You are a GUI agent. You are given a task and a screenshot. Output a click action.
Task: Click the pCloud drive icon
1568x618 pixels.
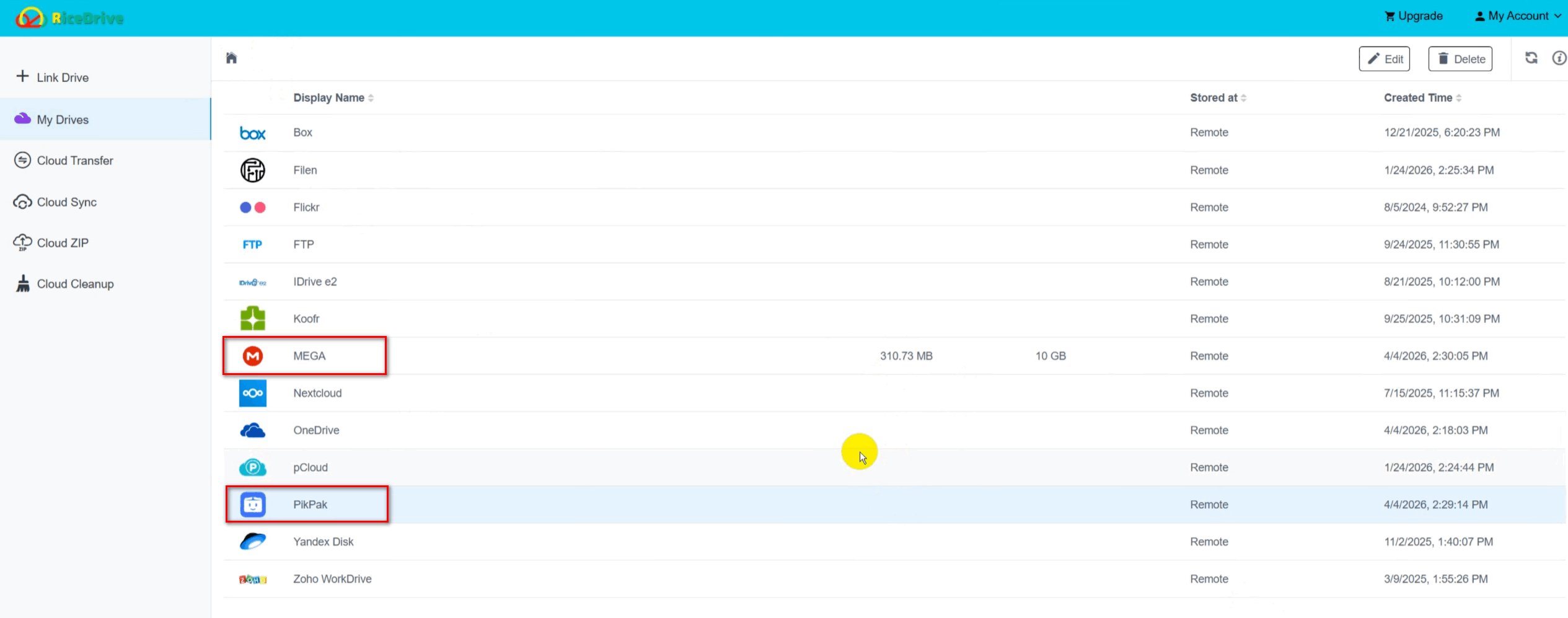pos(253,467)
